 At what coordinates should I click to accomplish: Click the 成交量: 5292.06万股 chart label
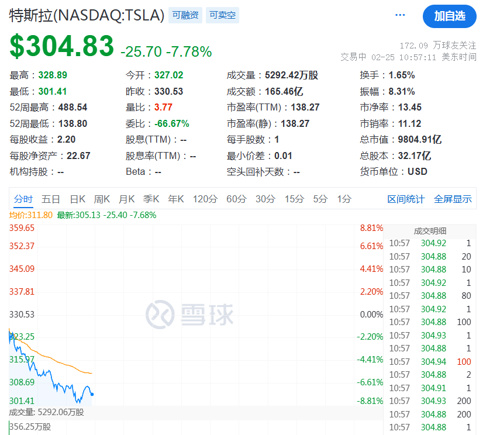point(46,413)
